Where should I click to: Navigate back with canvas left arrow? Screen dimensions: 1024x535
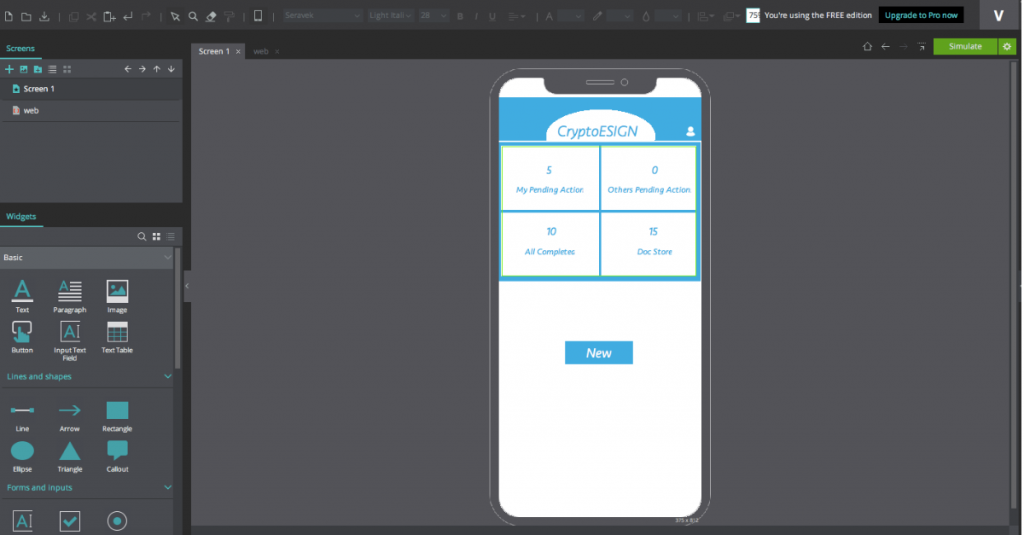coord(886,46)
